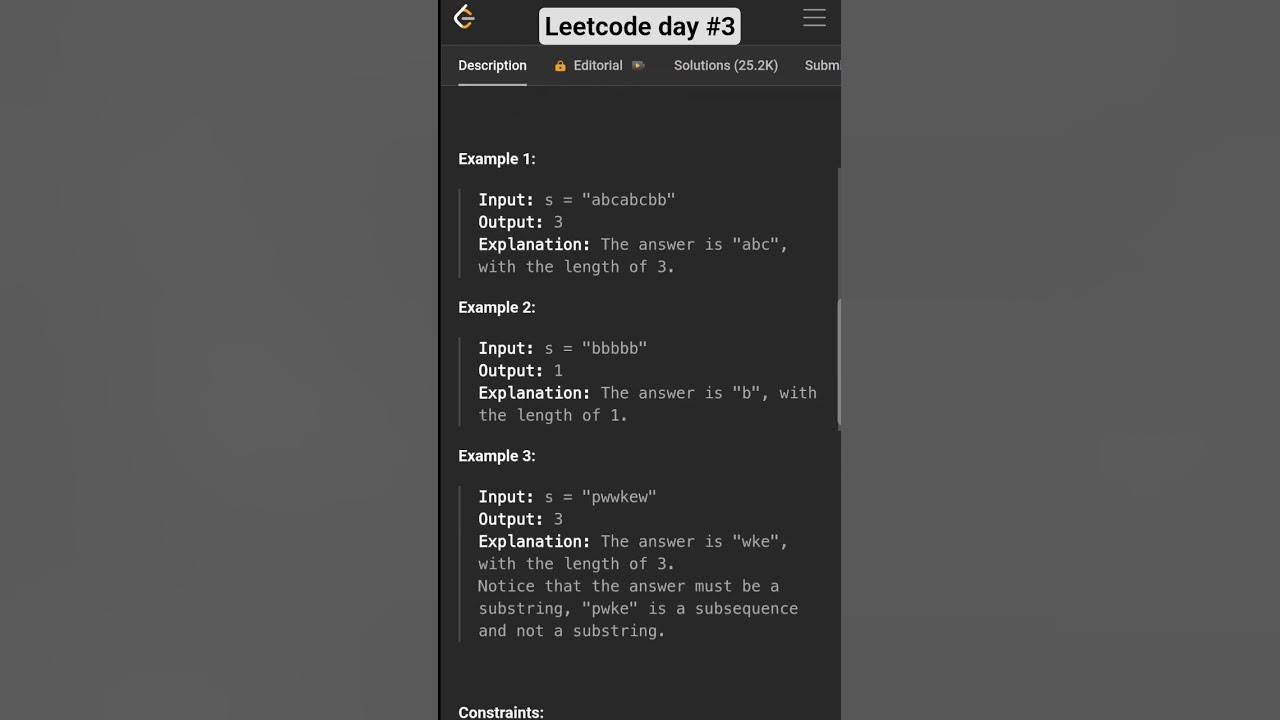Click the Example 2 Output line
The width and height of the screenshot is (1280, 720).
(x=520, y=371)
